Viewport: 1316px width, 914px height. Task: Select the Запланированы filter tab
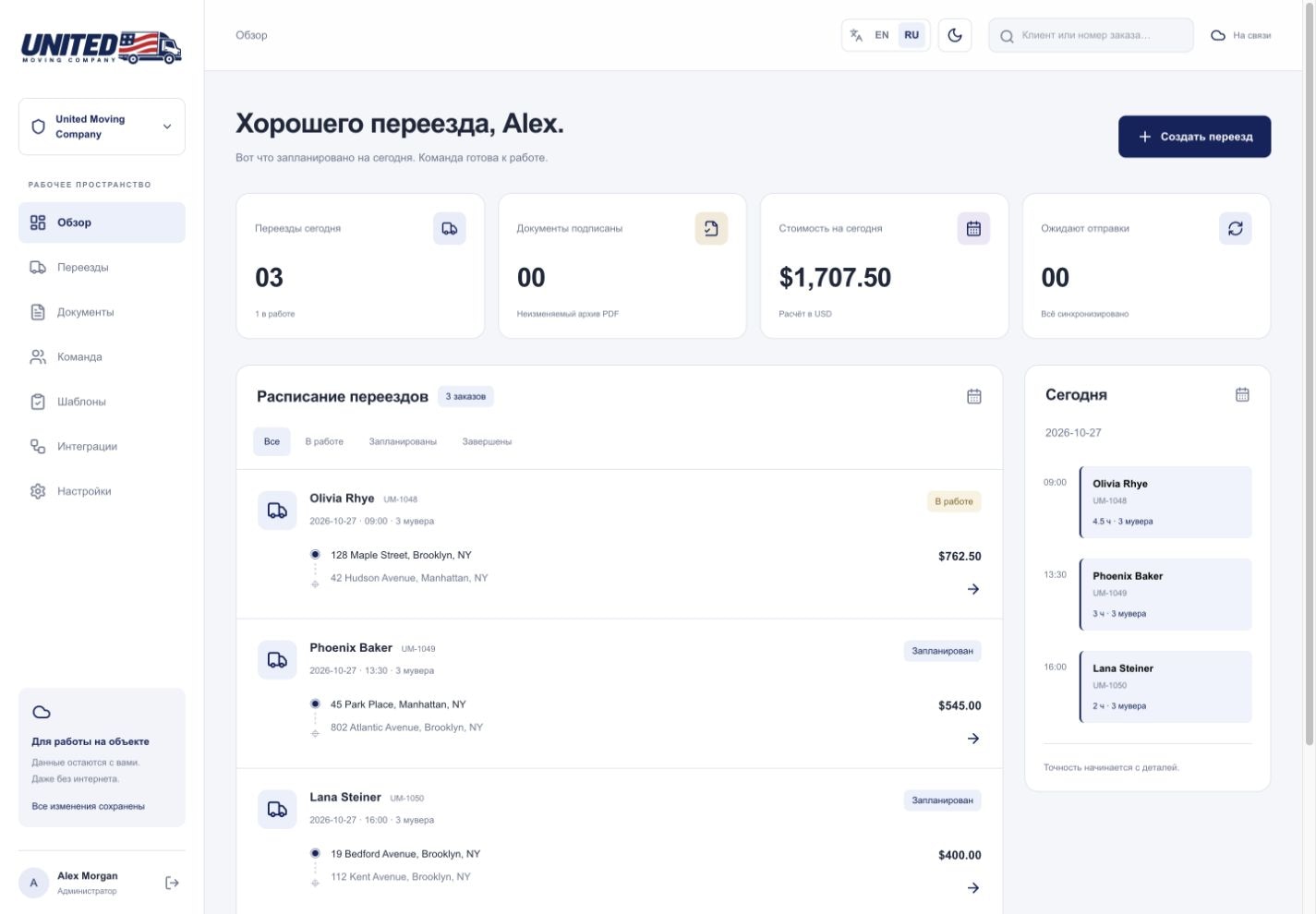(x=403, y=441)
